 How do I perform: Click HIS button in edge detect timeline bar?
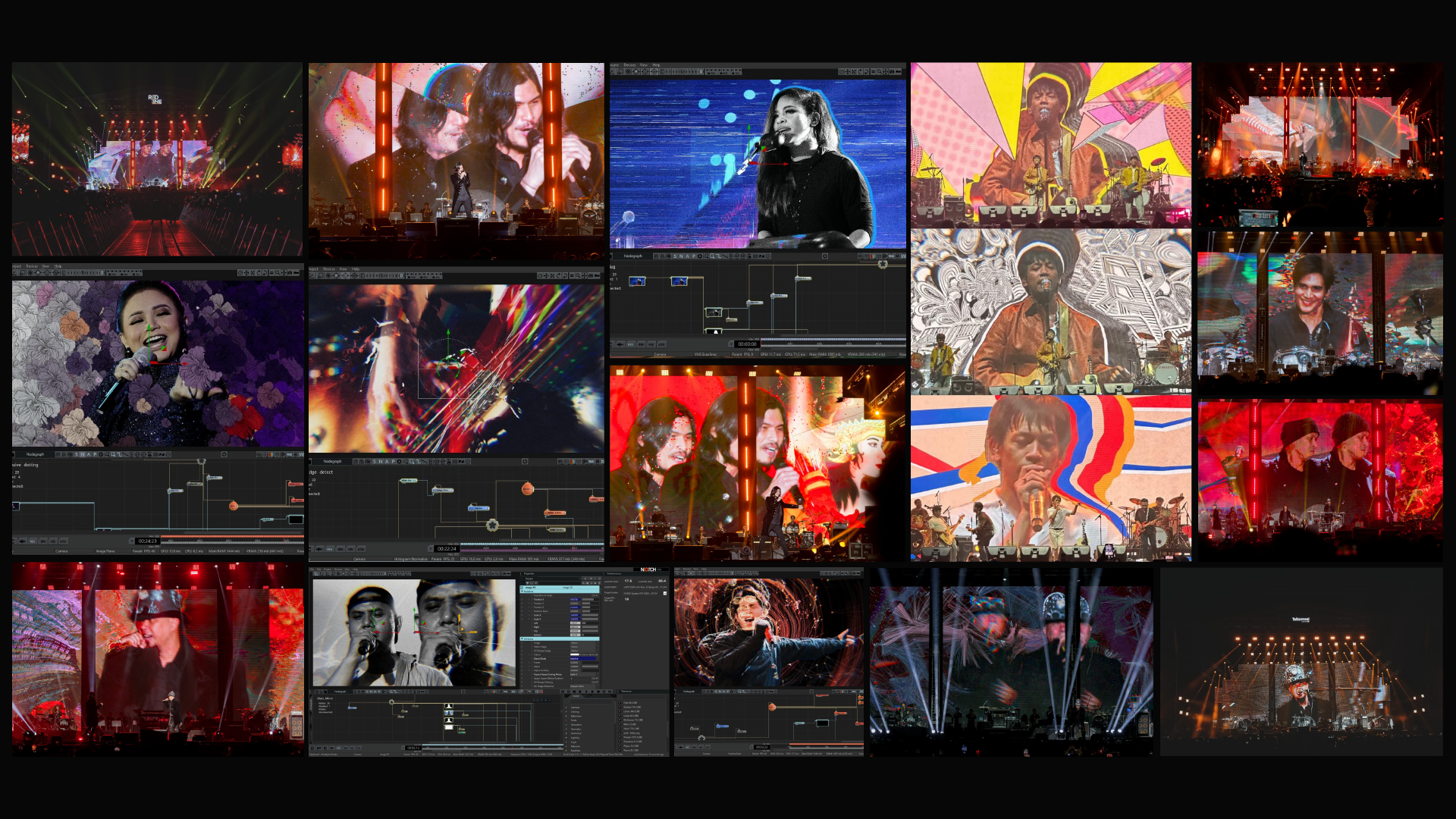click(350, 549)
